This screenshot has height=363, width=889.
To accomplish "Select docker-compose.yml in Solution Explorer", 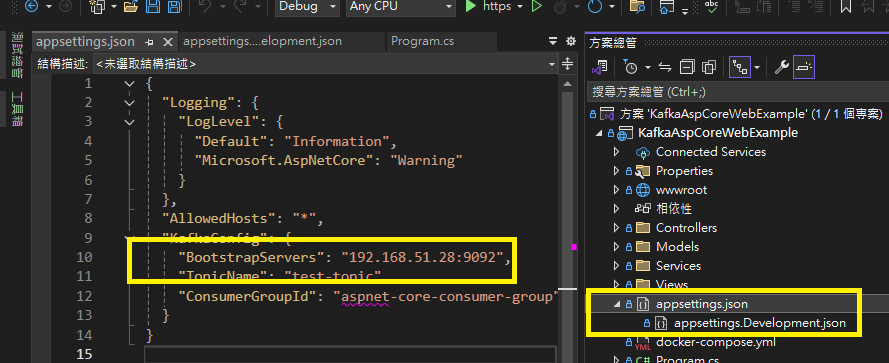I will point(716,342).
